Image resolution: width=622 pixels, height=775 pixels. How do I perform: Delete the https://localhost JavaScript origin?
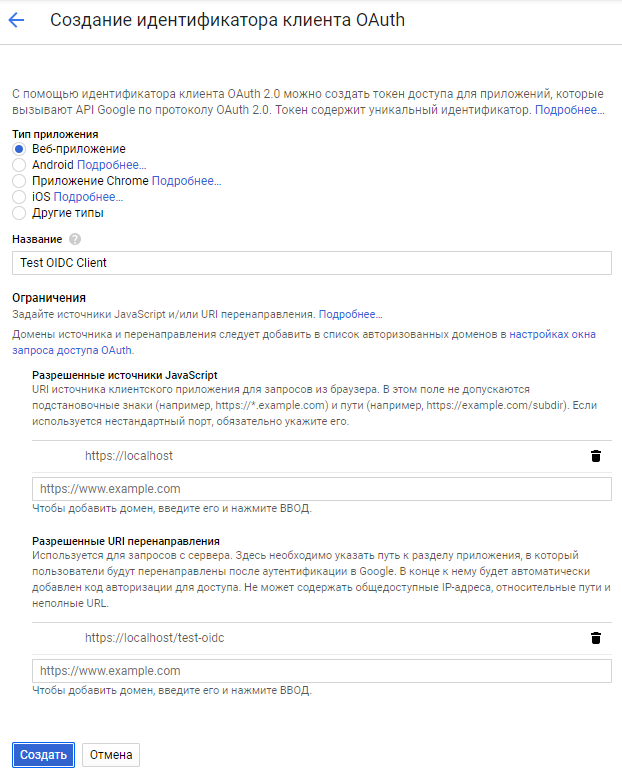[x=596, y=456]
